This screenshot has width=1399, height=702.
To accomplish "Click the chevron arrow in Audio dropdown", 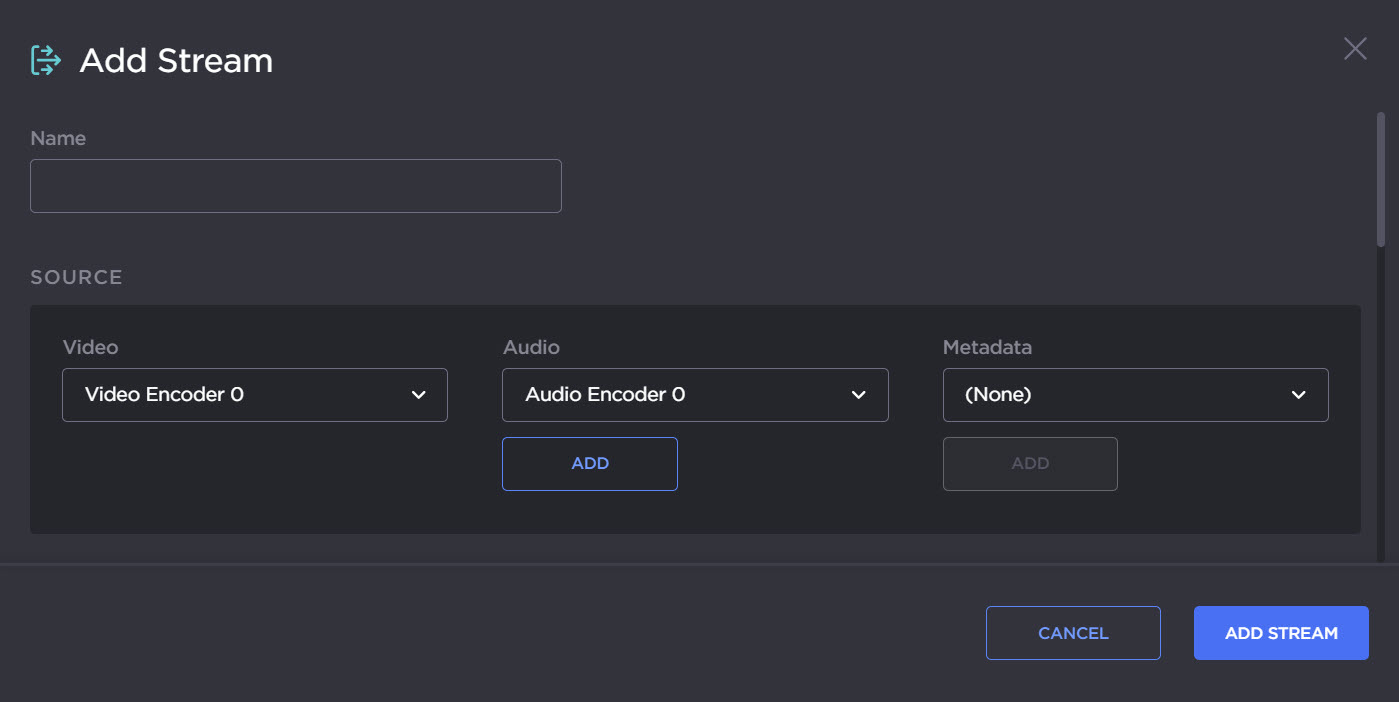I will (x=858, y=395).
